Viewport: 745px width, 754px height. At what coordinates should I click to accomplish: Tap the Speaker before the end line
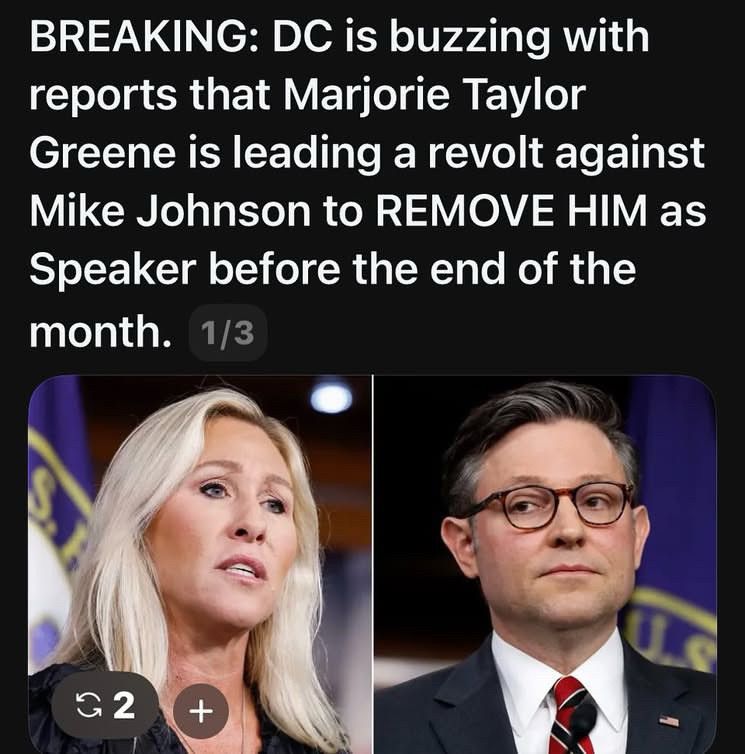[333, 268]
